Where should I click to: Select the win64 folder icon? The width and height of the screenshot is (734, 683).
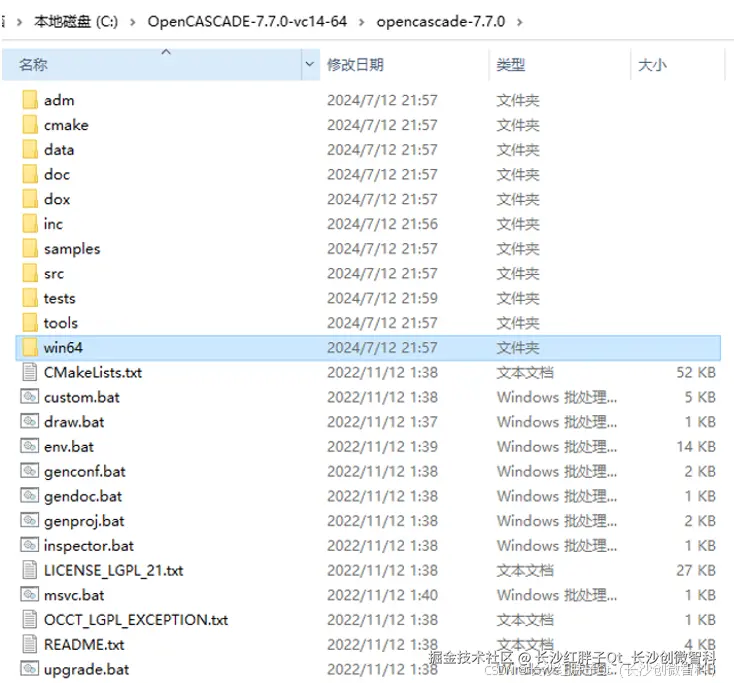pyautogui.click(x=30, y=348)
